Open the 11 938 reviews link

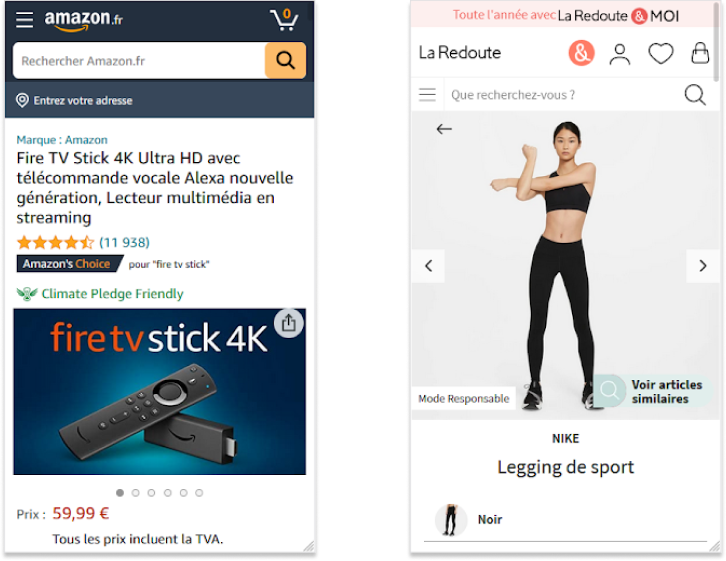click(125, 242)
